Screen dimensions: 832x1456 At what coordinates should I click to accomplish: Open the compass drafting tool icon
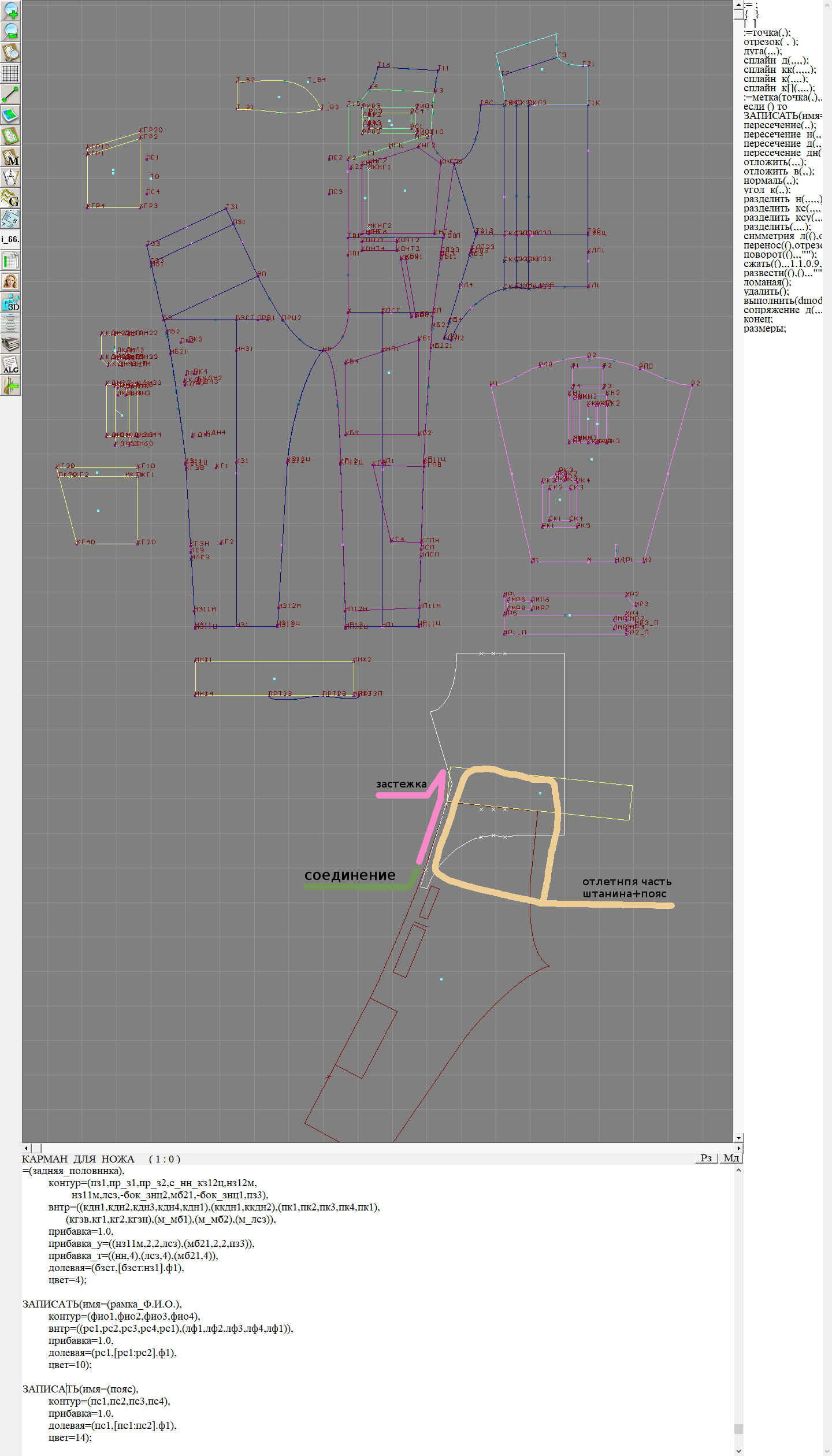click(10, 177)
